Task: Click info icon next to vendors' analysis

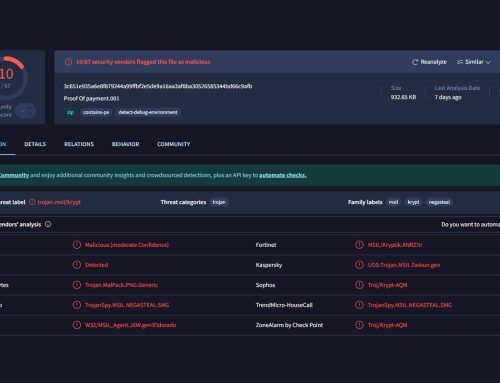Action: (48, 224)
